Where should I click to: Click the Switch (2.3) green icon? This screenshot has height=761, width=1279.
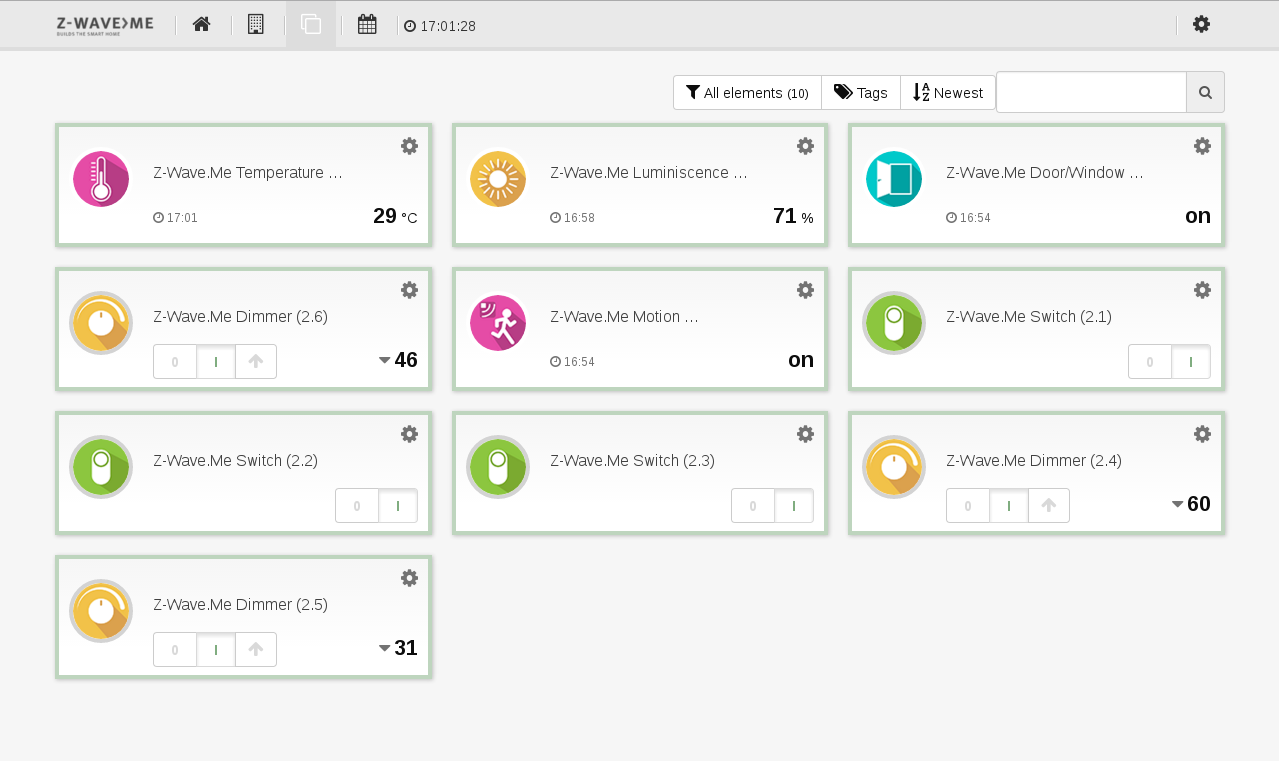point(498,467)
